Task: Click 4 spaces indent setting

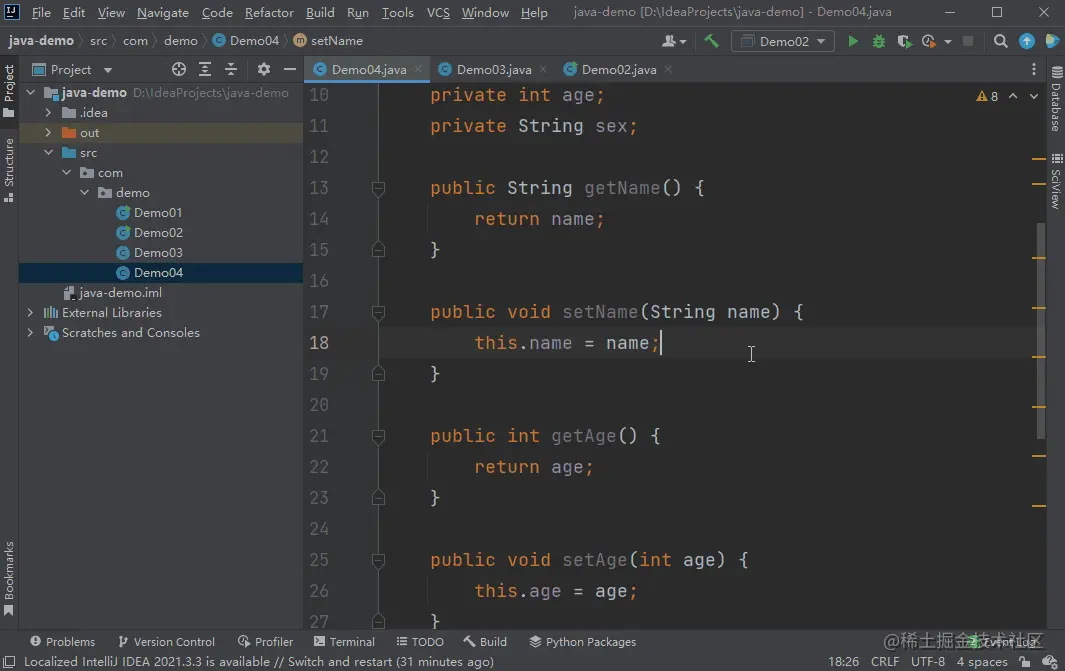Action: pyautogui.click(x=981, y=661)
